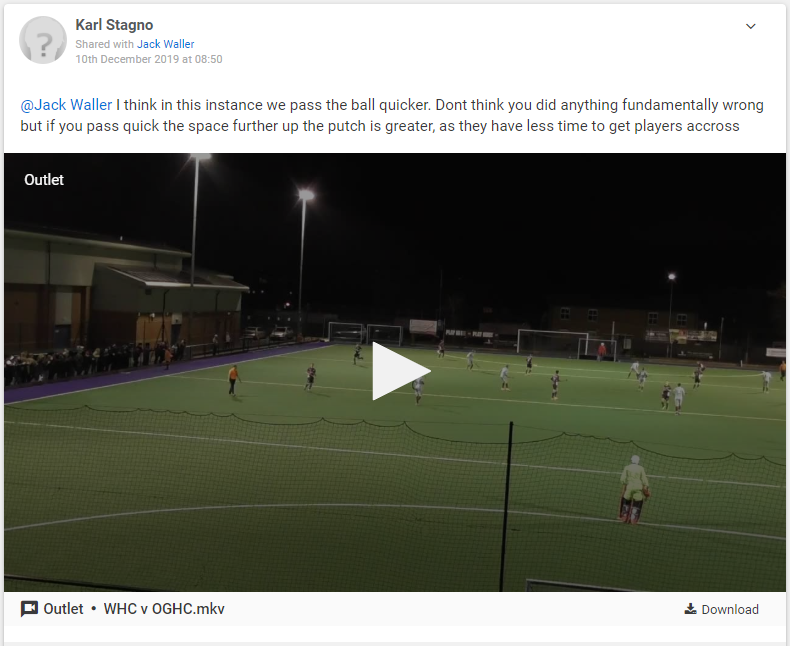Screen dimensions: 790x646
Task: Click the Outlet title overlay on video
Action: 44,180
